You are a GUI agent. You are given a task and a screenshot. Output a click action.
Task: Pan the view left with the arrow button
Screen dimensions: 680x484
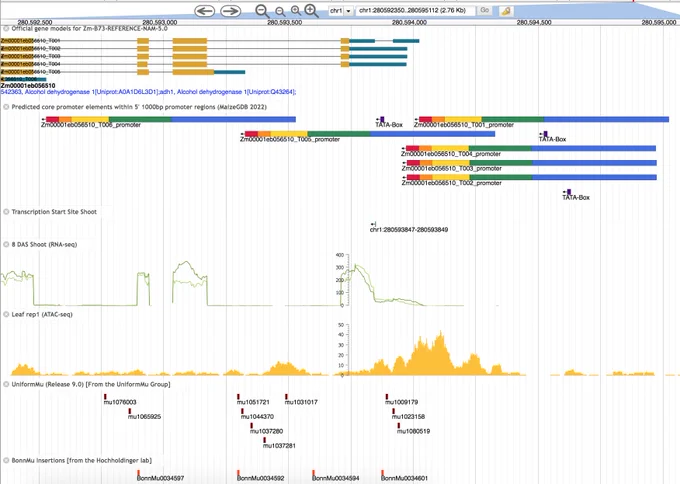pos(205,11)
